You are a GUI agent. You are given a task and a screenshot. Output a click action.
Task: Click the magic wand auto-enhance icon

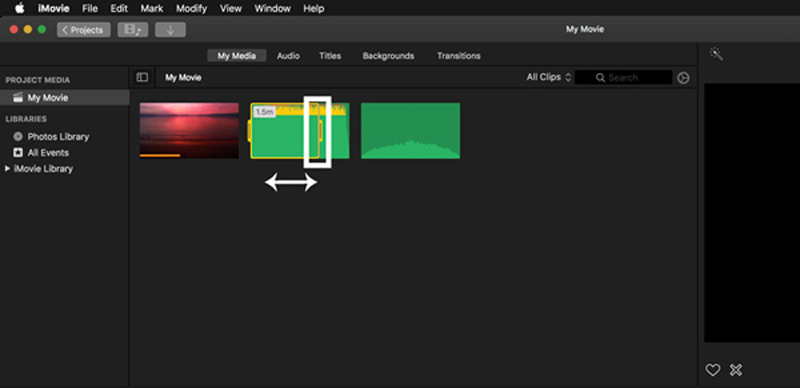[x=716, y=54]
